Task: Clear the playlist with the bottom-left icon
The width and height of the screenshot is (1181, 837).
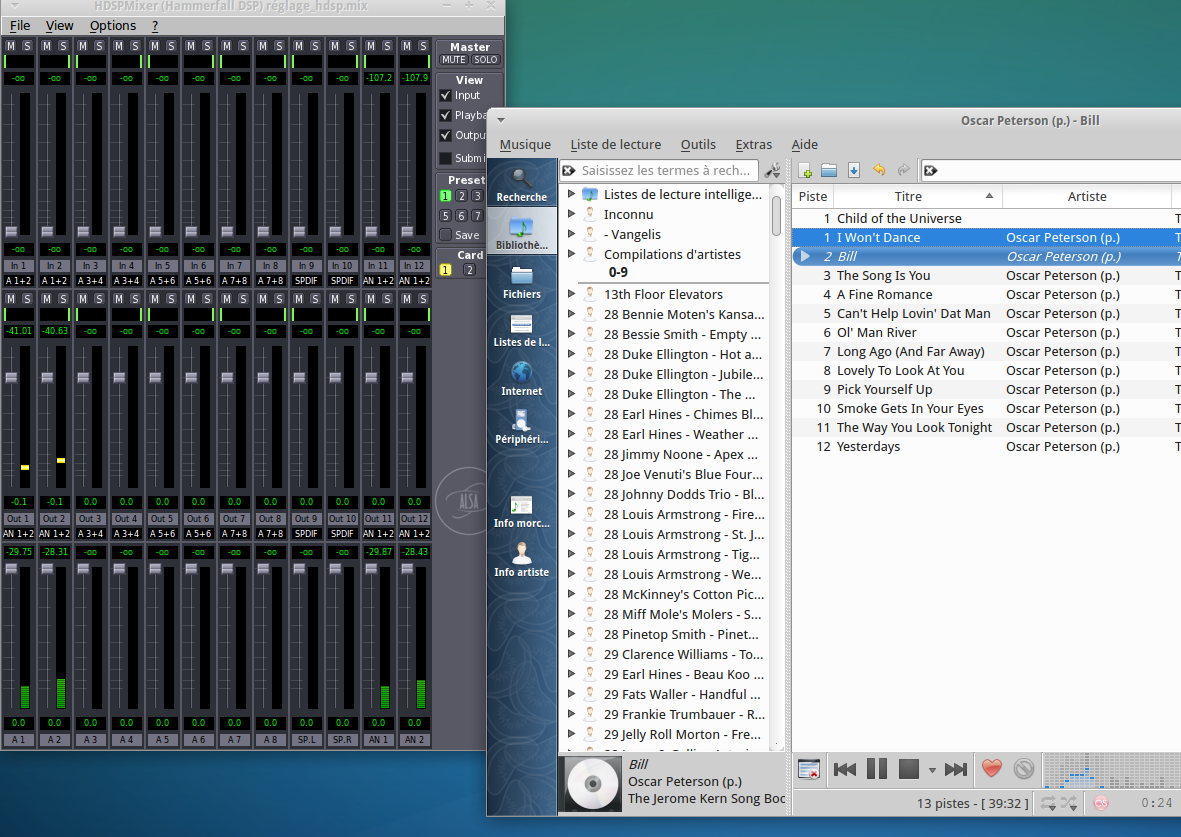Action: pos(809,769)
